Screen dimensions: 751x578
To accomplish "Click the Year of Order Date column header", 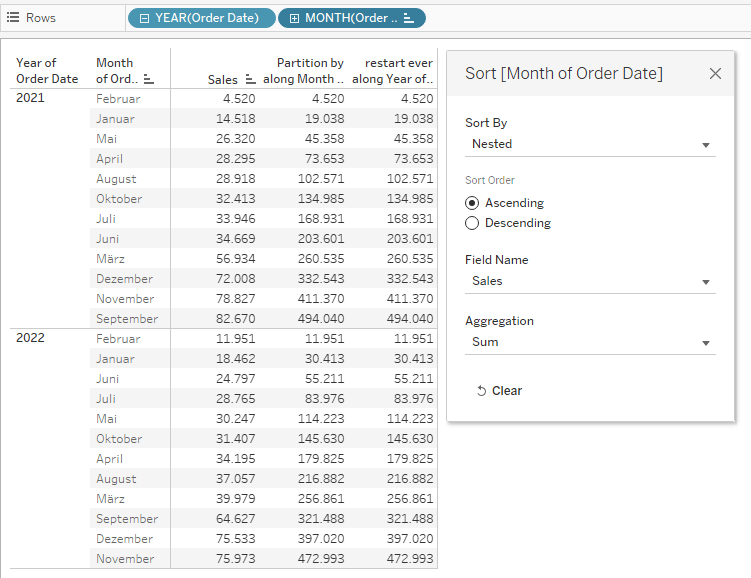I will click(46, 71).
